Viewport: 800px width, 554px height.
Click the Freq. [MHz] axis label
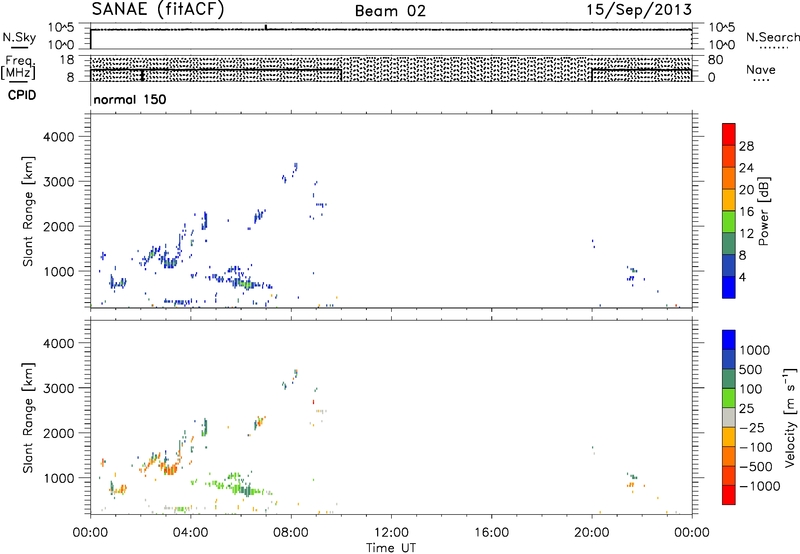[20, 67]
